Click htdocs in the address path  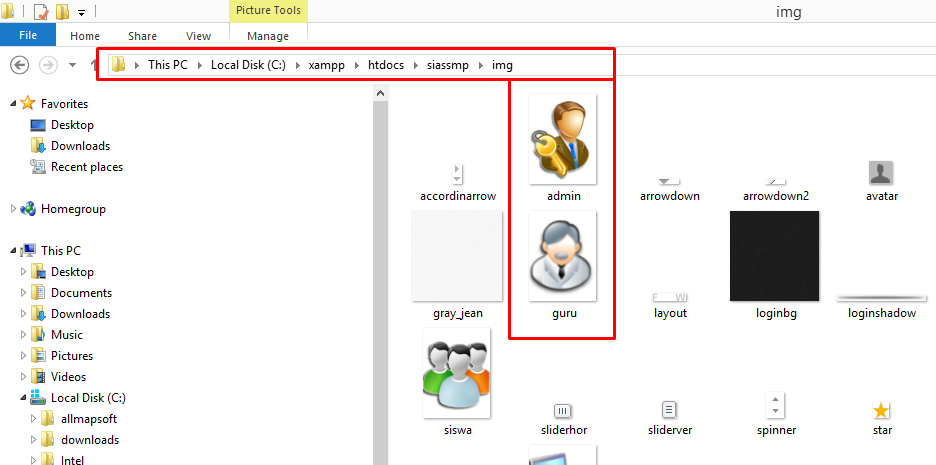point(386,64)
